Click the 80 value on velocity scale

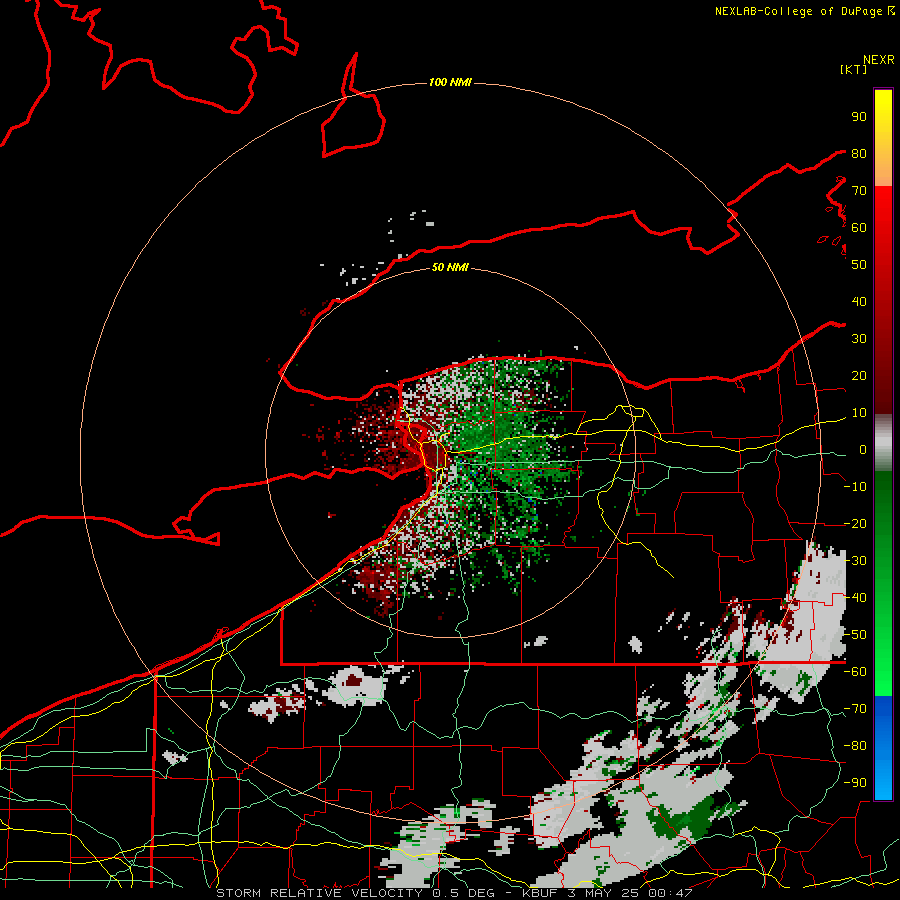click(859, 154)
